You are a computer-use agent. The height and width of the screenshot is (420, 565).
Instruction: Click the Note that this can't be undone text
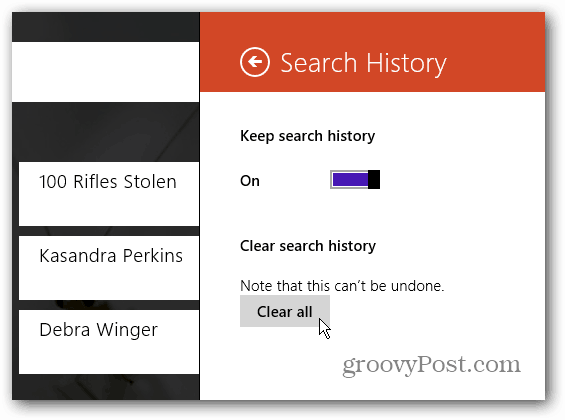point(342,286)
